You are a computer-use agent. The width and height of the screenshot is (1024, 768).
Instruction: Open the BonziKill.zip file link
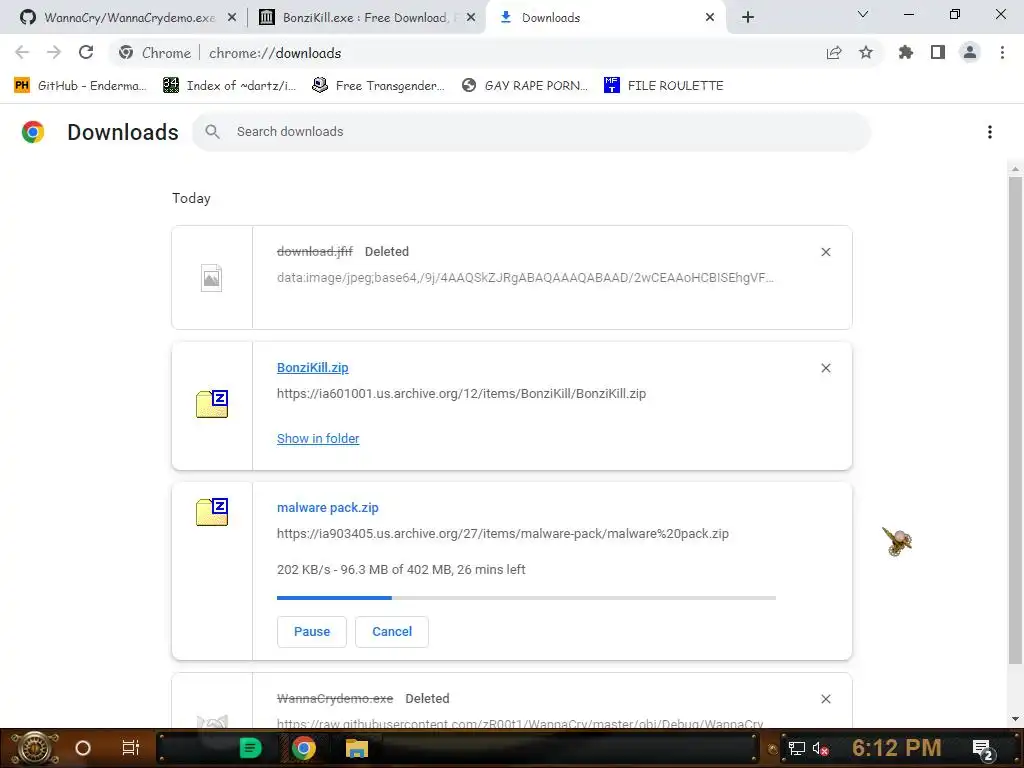coord(313,368)
